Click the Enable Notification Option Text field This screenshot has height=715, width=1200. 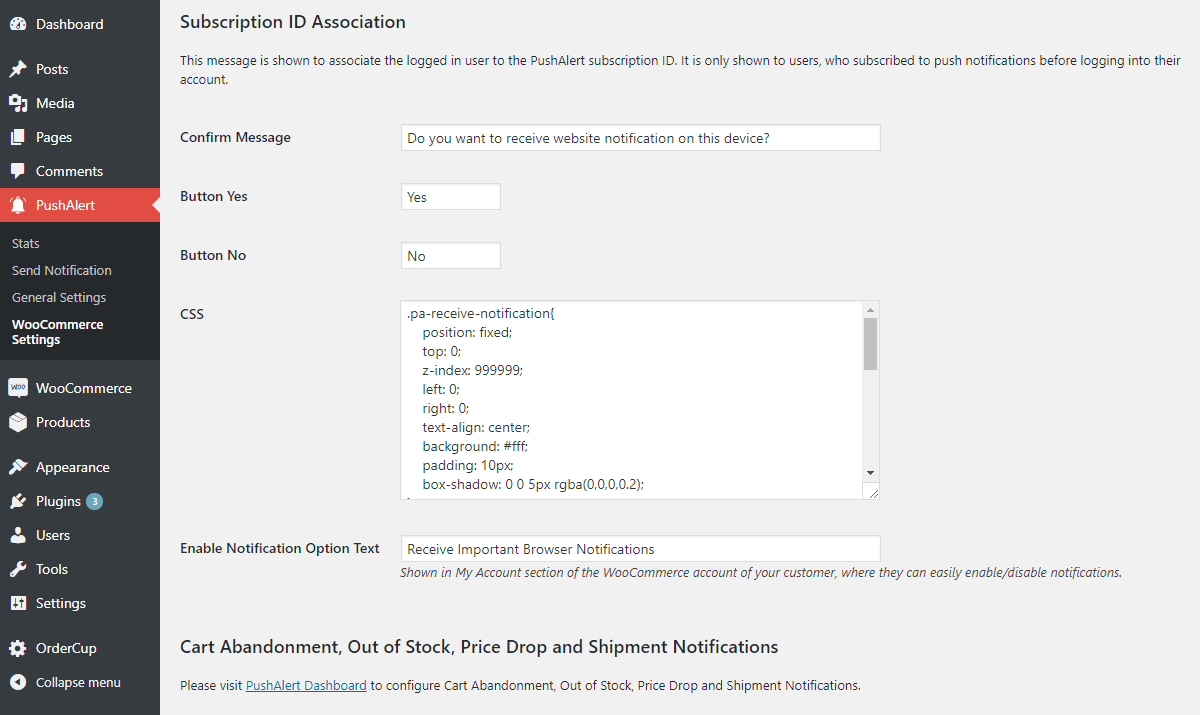pos(640,549)
